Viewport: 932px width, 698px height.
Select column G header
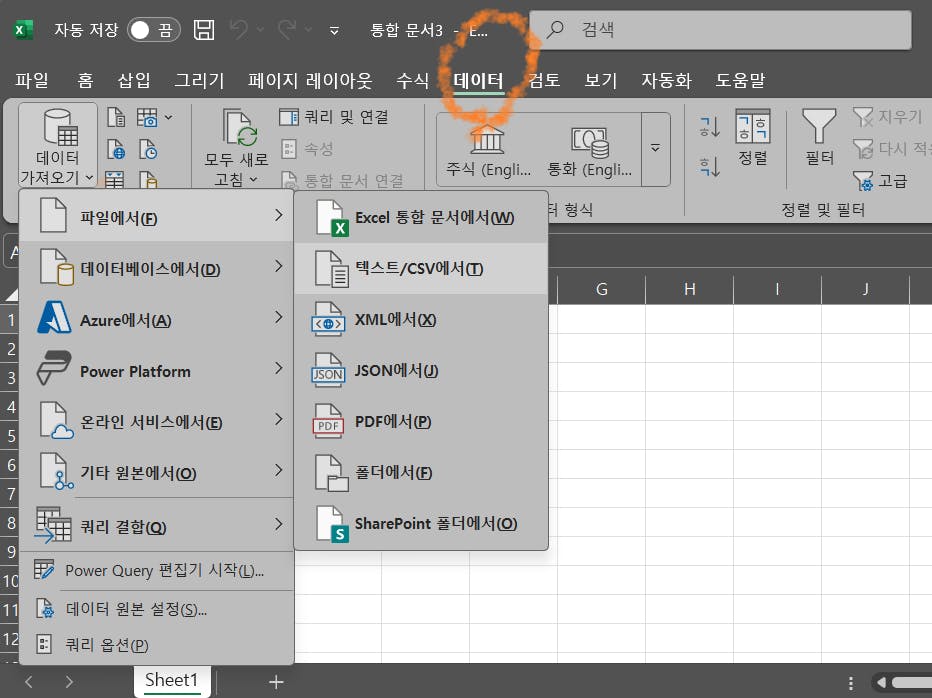click(x=602, y=289)
